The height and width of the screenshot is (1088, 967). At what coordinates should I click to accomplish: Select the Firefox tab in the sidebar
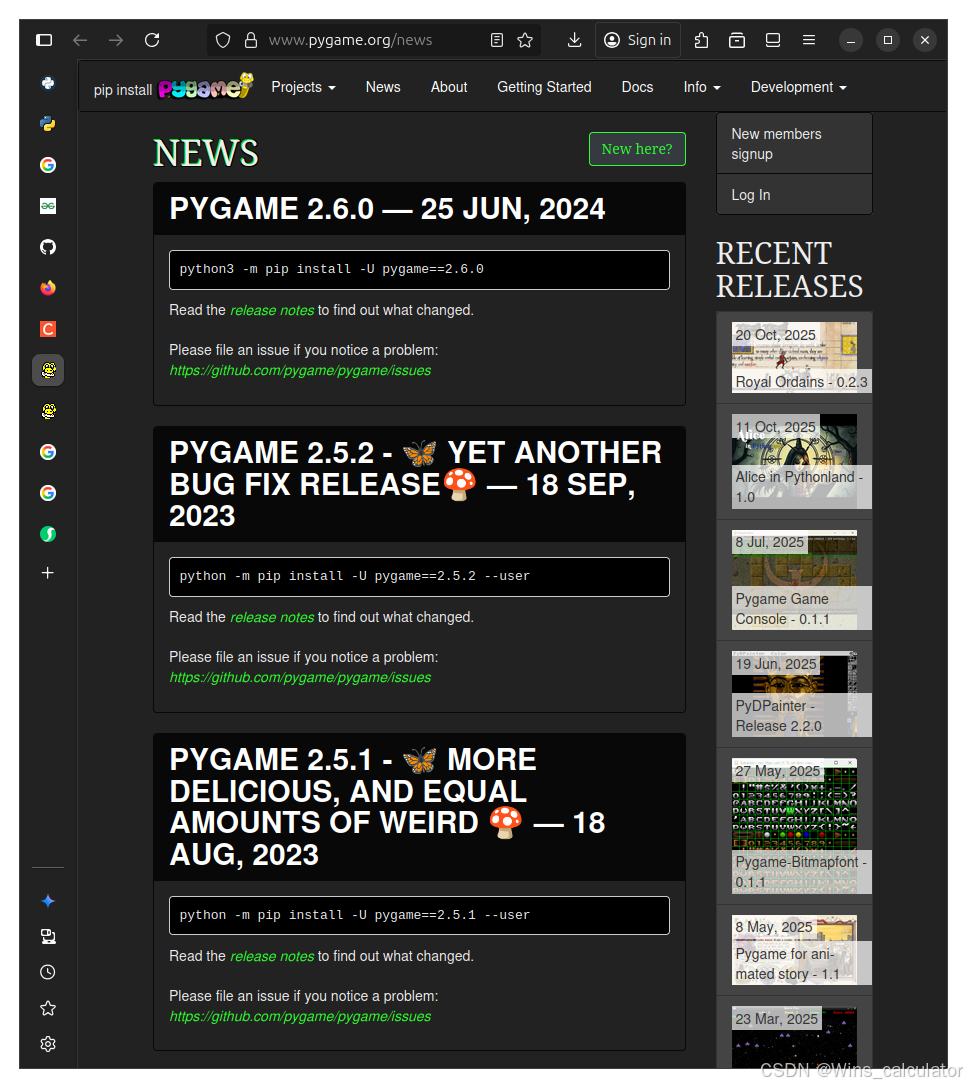tap(47, 287)
